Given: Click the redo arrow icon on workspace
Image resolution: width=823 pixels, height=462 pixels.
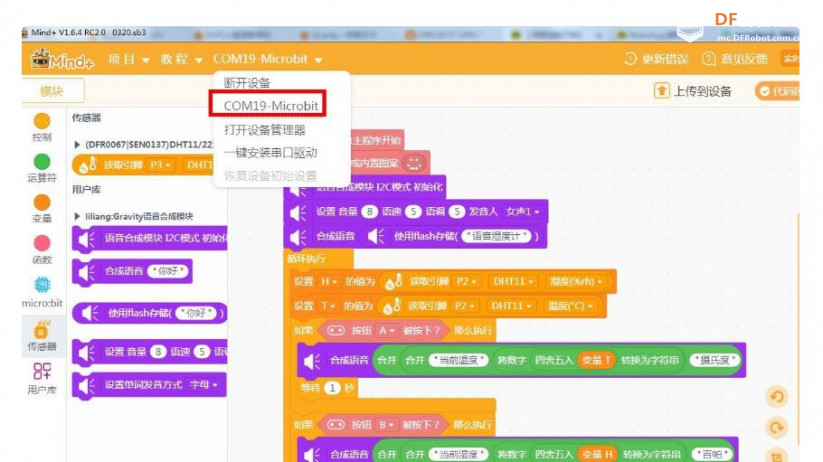Looking at the screenshot, I should pyautogui.click(x=777, y=427).
